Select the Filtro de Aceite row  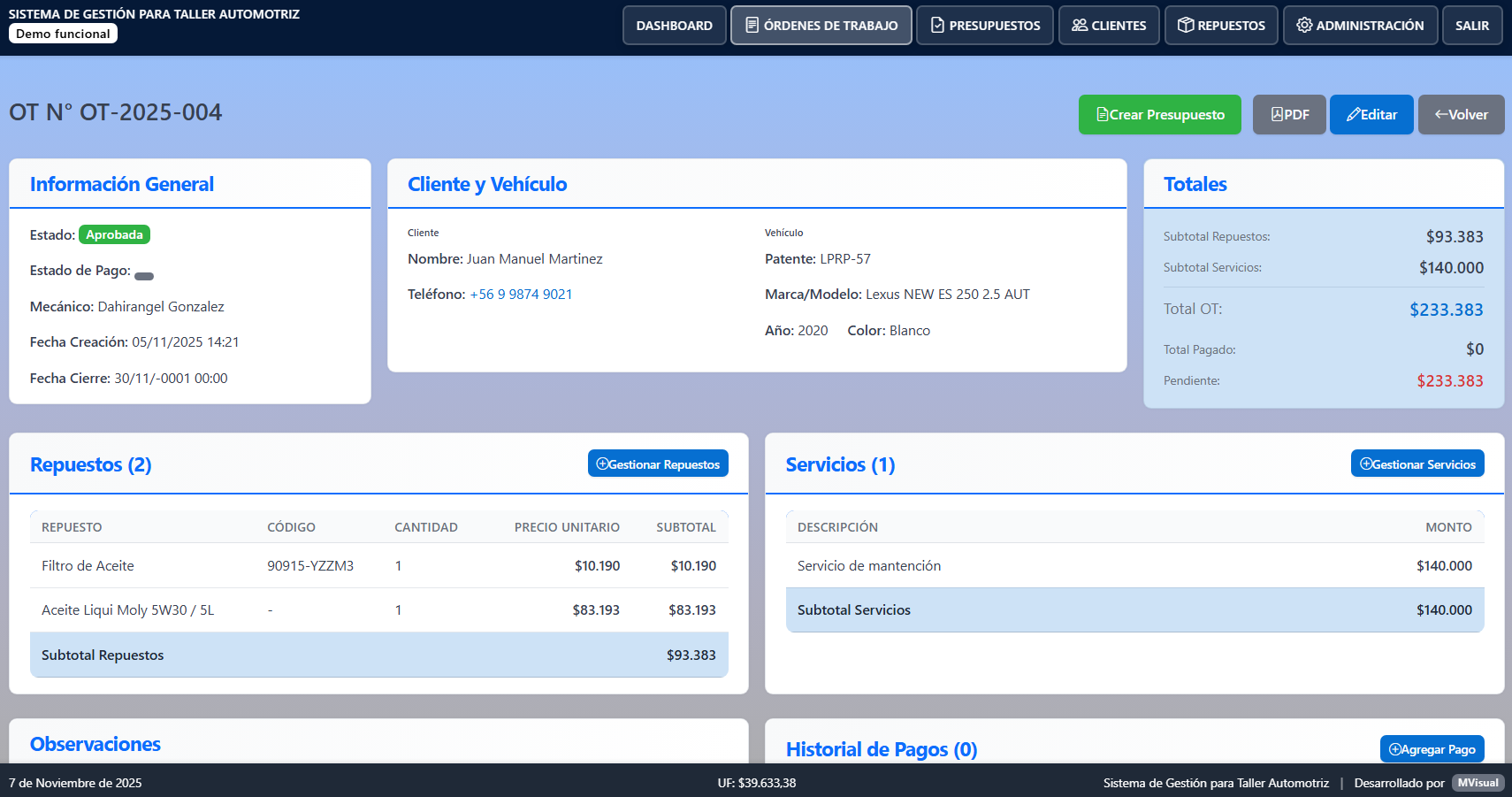[379, 566]
